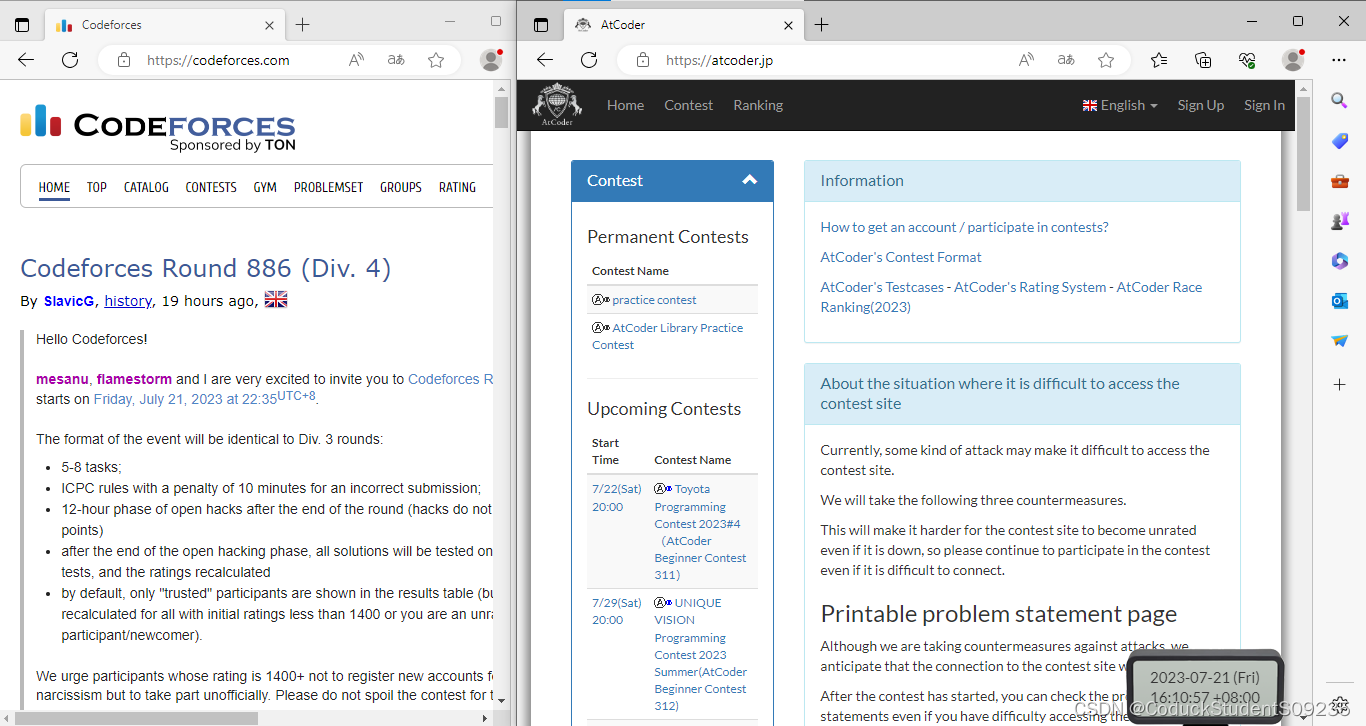View site info lock for codeforces.com
1366x726 pixels.
coord(124,60)
